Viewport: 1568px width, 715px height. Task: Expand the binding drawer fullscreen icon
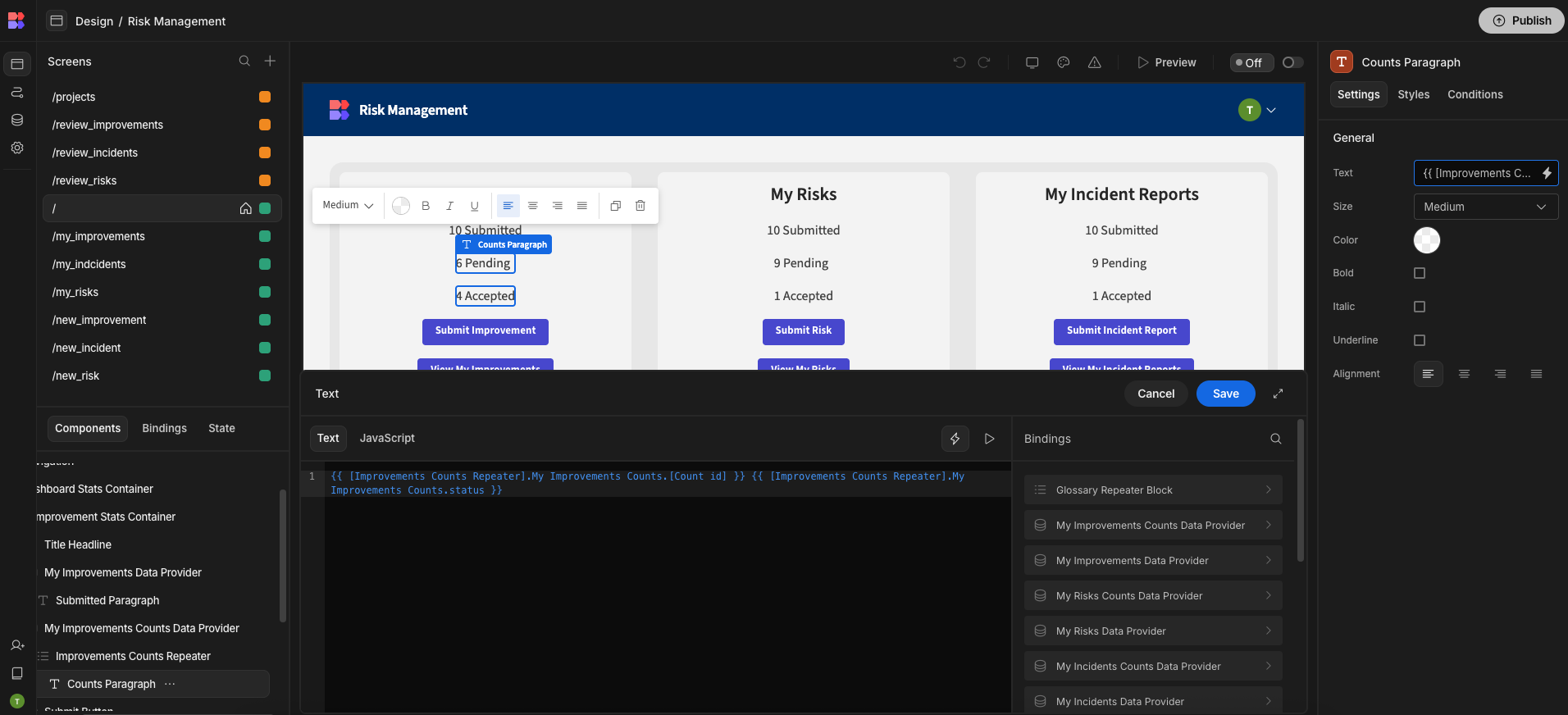tap(1278, 394)
